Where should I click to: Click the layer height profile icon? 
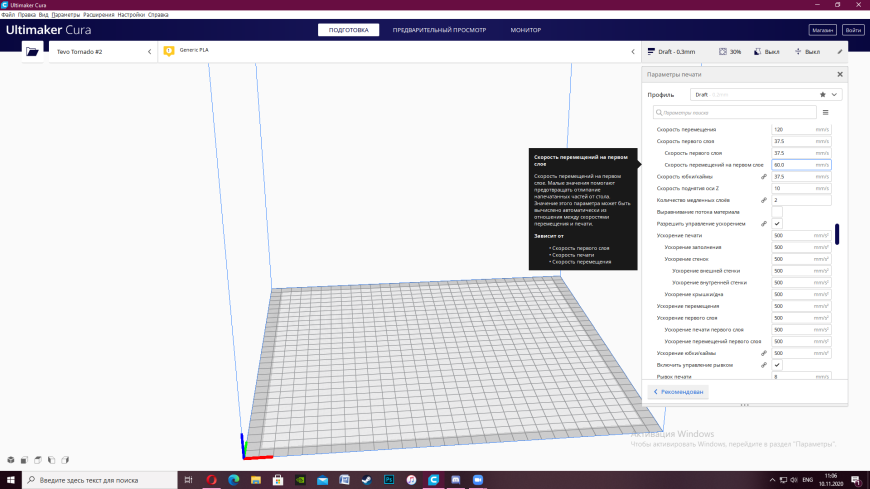pyautogui.click(x=651, y=51)
